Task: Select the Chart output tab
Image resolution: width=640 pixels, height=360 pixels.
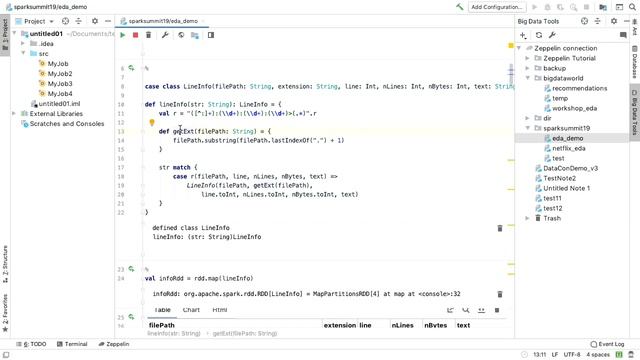Action: pos(191,310)
